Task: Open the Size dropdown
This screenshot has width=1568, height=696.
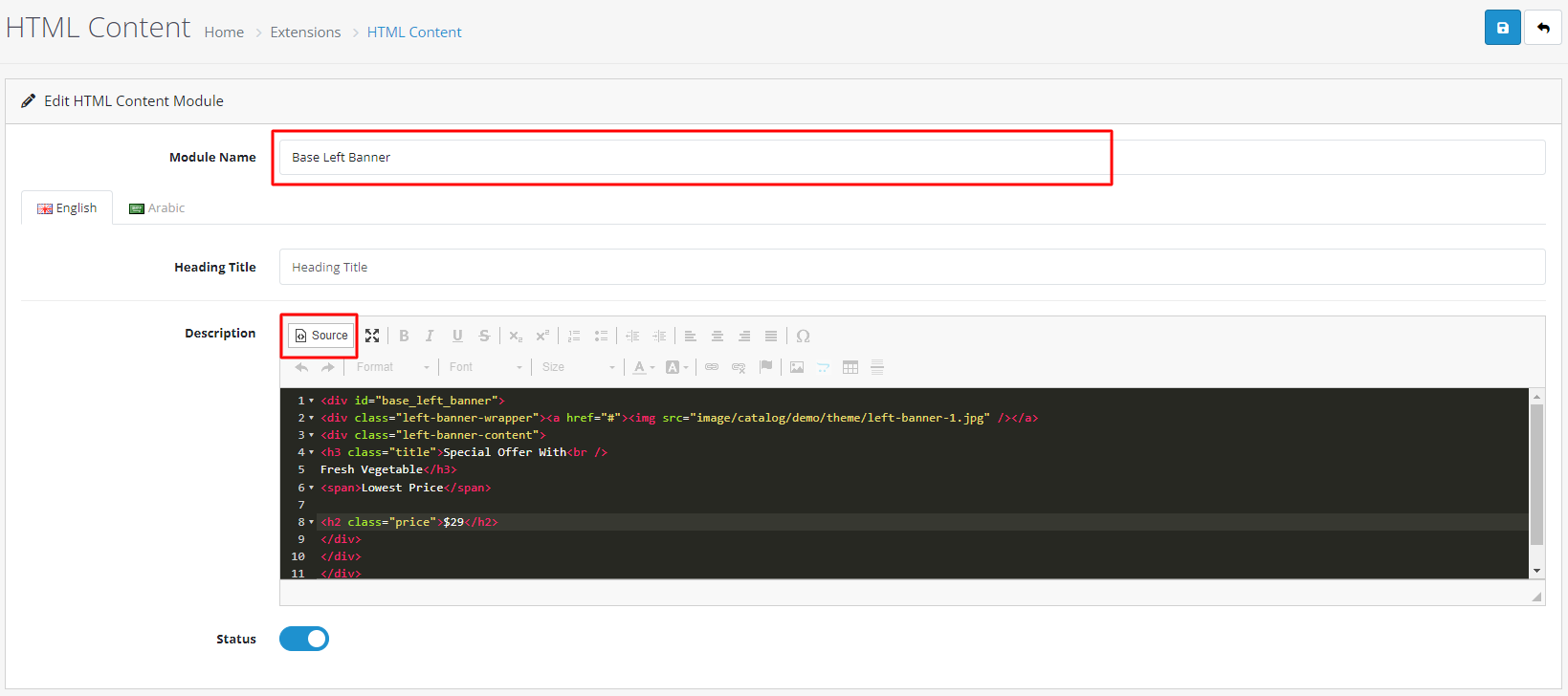Action: [x=579, y=367]
